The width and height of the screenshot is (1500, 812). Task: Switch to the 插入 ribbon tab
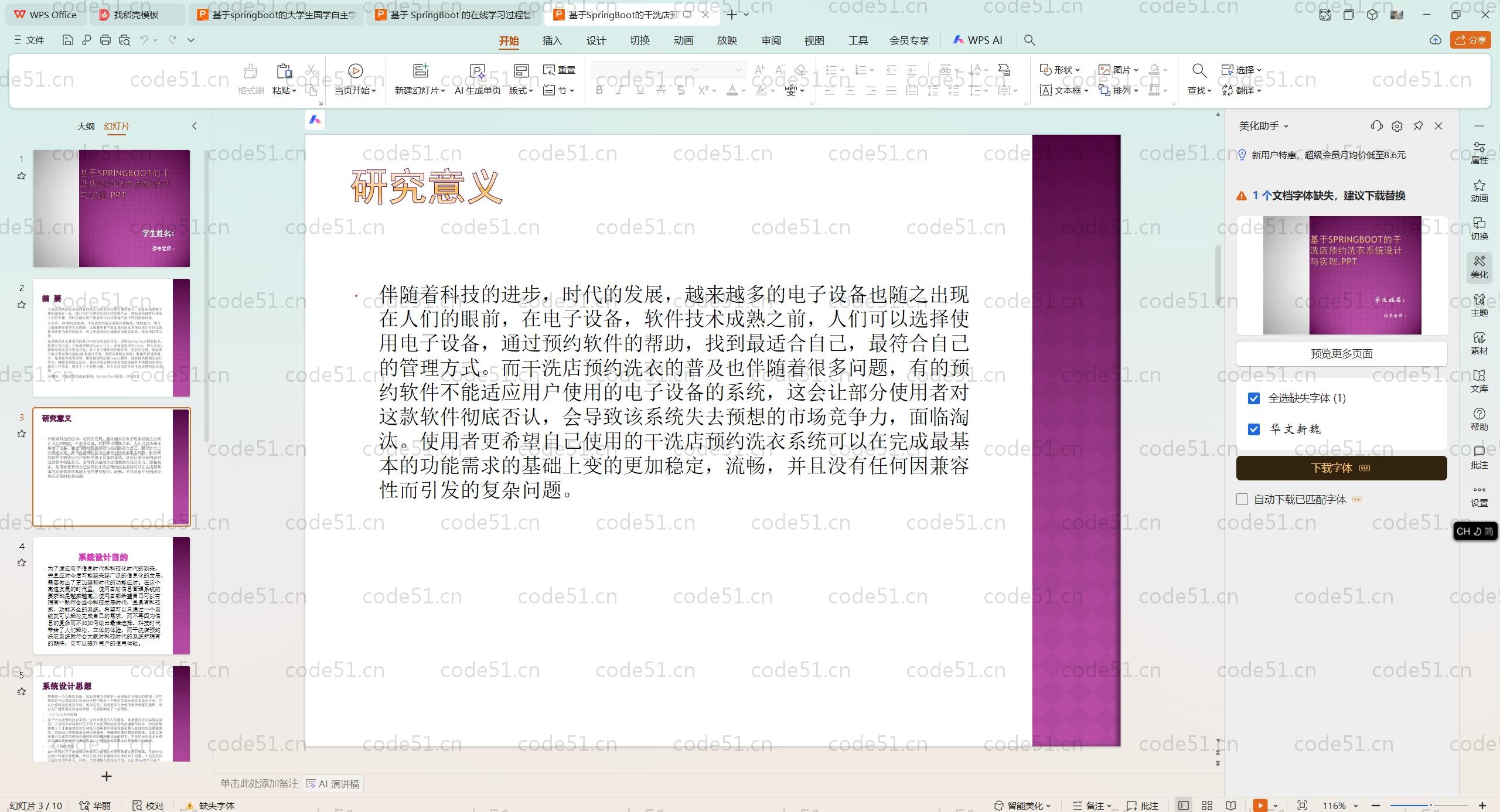pos(552,40)
